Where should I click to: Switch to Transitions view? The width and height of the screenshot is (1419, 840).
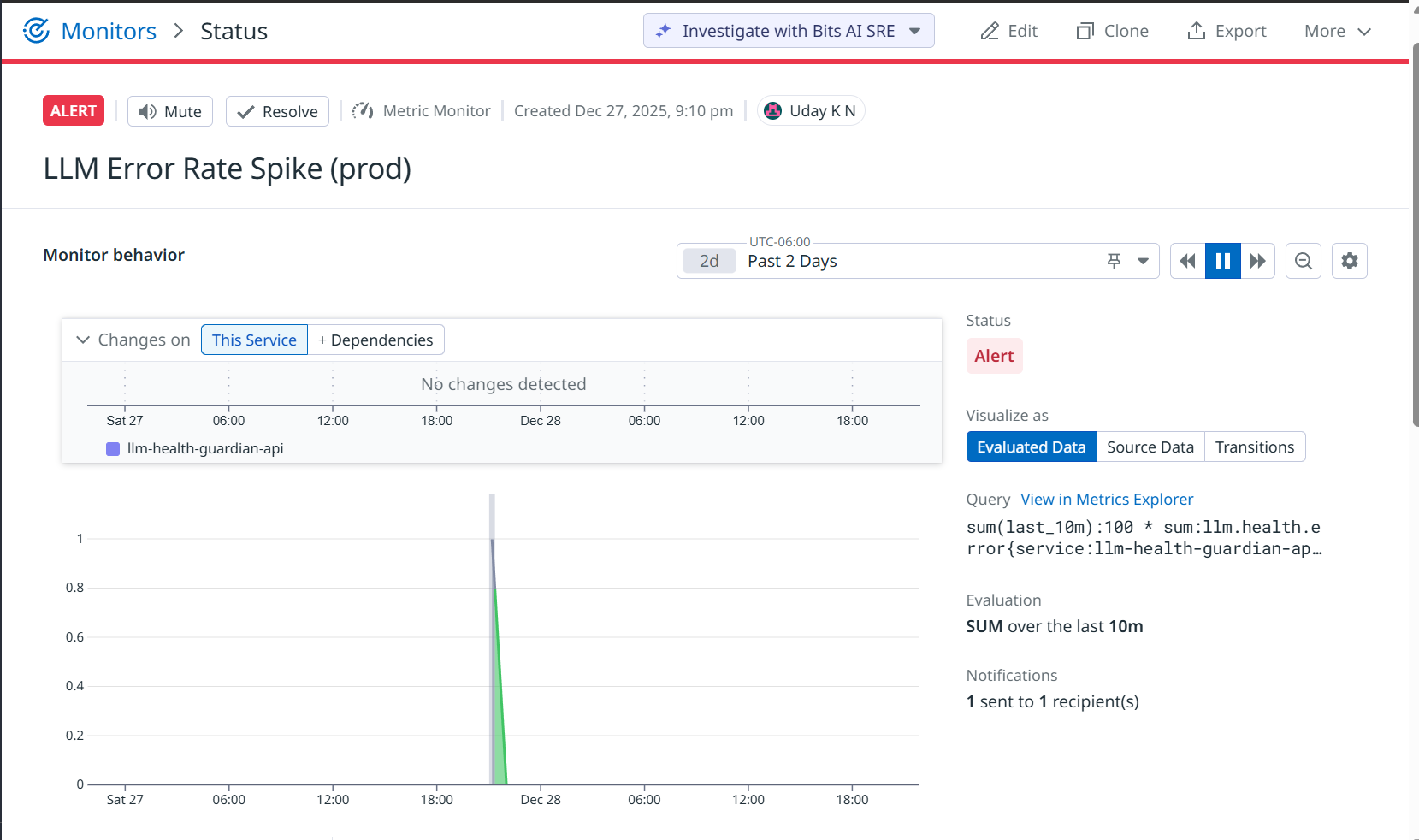coord(1255,447)
